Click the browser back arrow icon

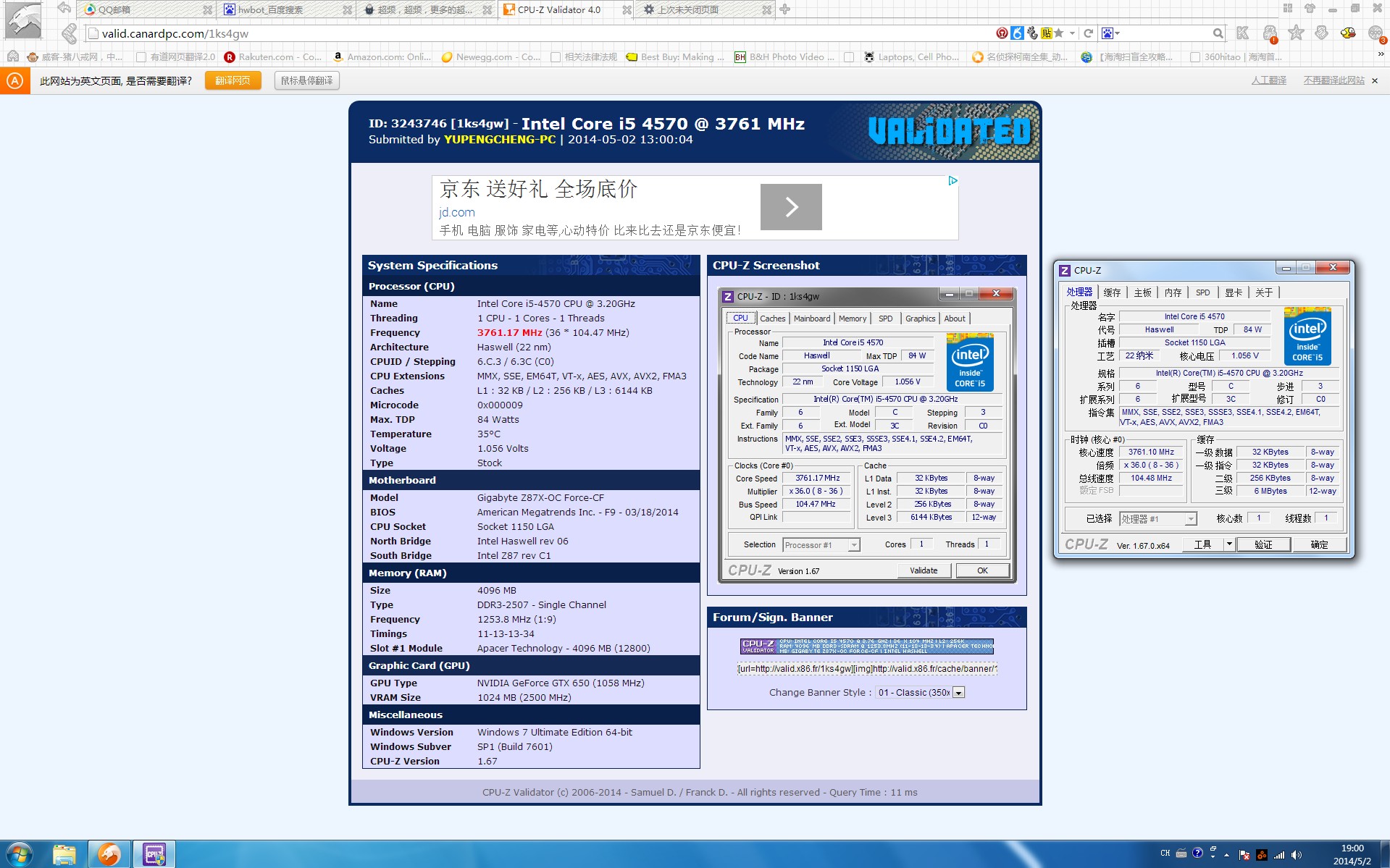(x=64, y=9)
